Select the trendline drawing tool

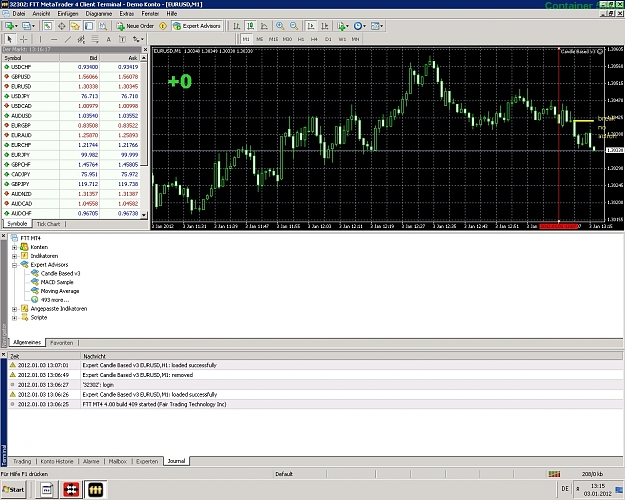[68, 39]
